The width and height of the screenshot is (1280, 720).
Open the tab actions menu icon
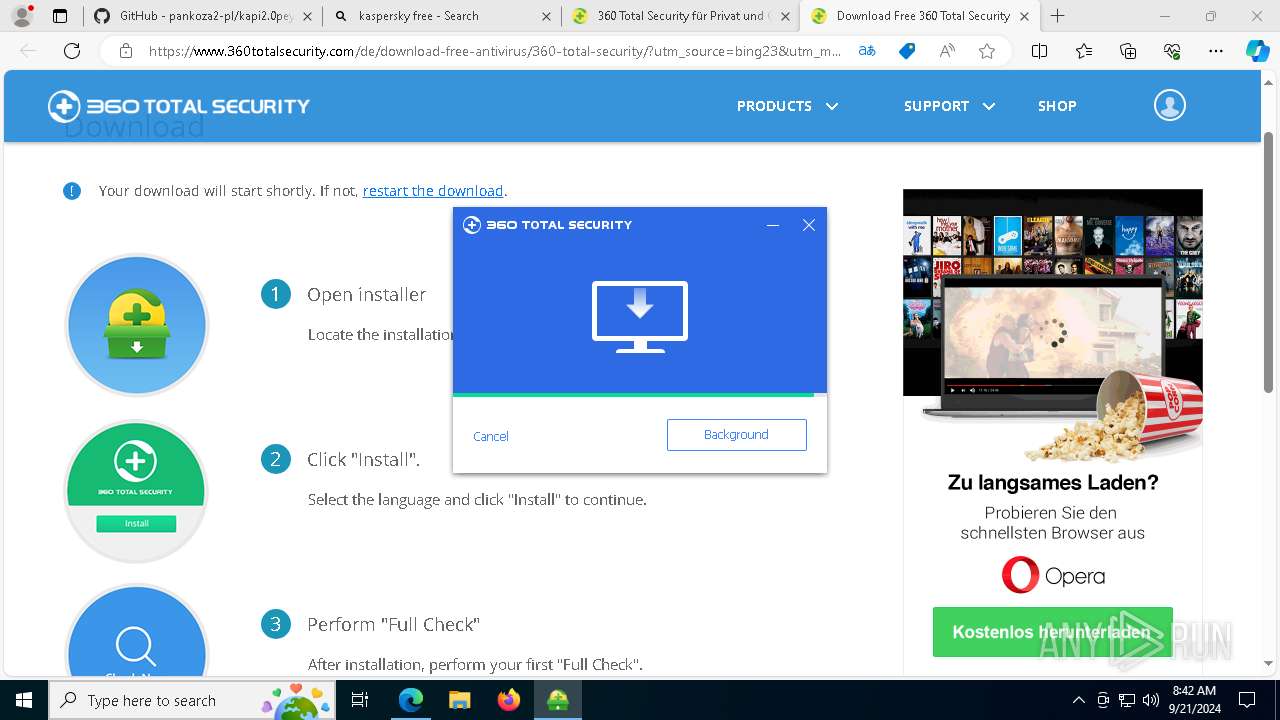click(60, 16)
